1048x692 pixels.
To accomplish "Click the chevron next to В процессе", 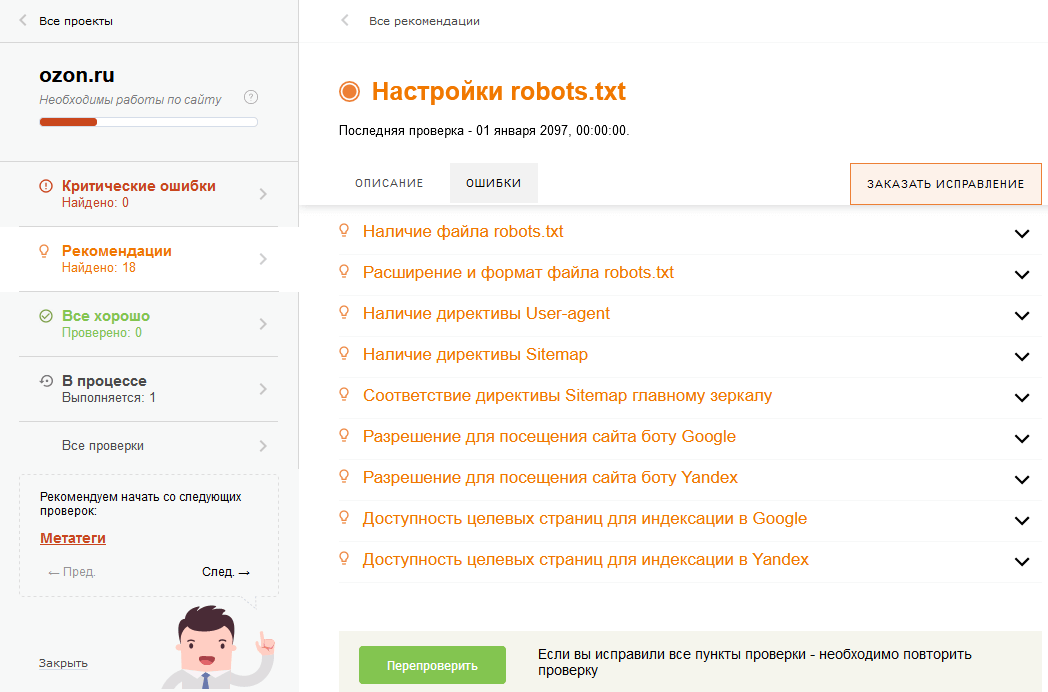I will [263, 388].
